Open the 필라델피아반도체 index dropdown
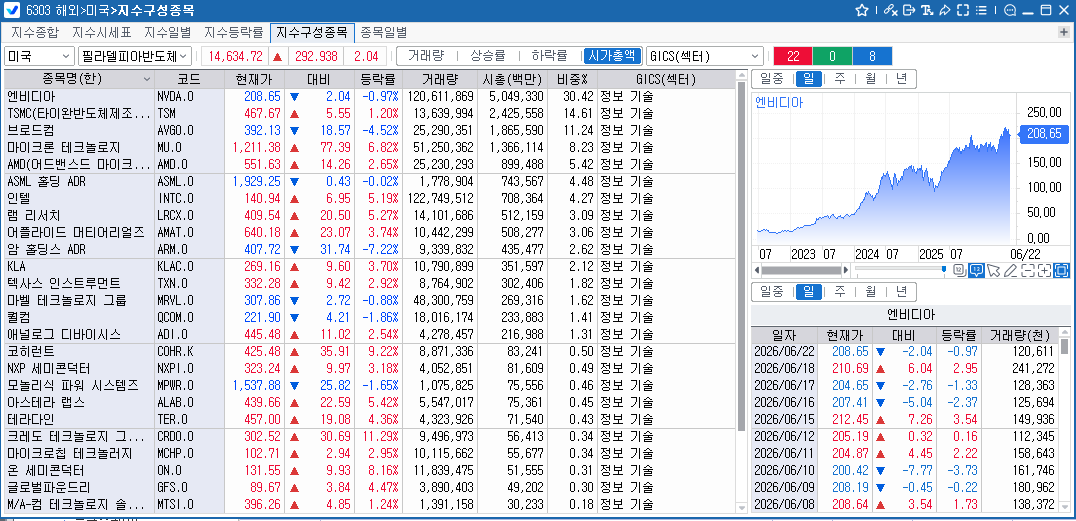 point(135,56)
